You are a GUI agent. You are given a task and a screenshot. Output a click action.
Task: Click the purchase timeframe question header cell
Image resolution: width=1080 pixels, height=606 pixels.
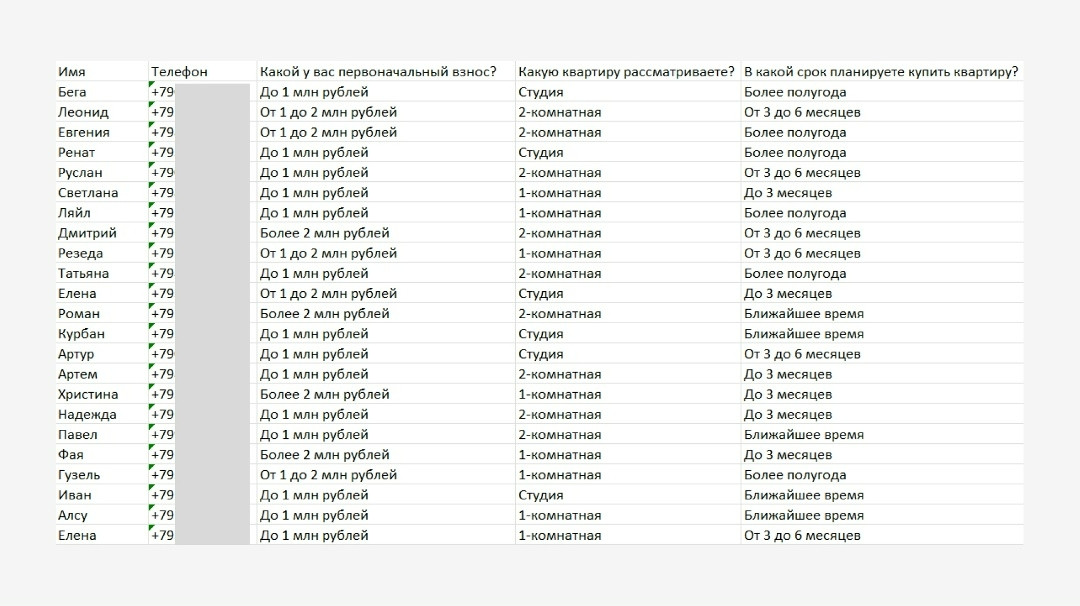pos(881,72)
